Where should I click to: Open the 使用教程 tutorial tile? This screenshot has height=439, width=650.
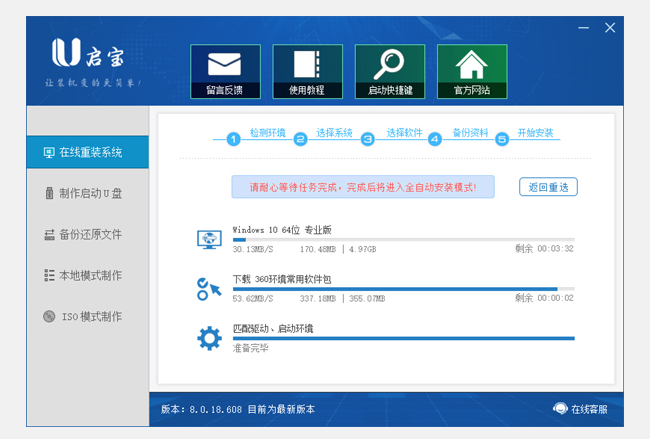(308, 71)
